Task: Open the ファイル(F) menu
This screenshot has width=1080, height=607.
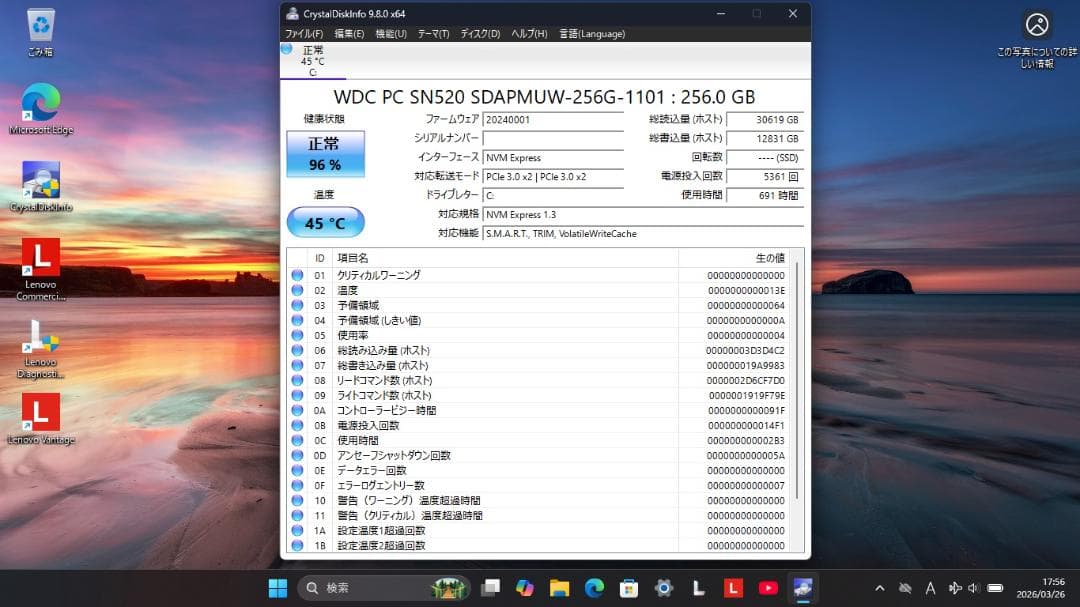Action: click(x=304, y=34)
